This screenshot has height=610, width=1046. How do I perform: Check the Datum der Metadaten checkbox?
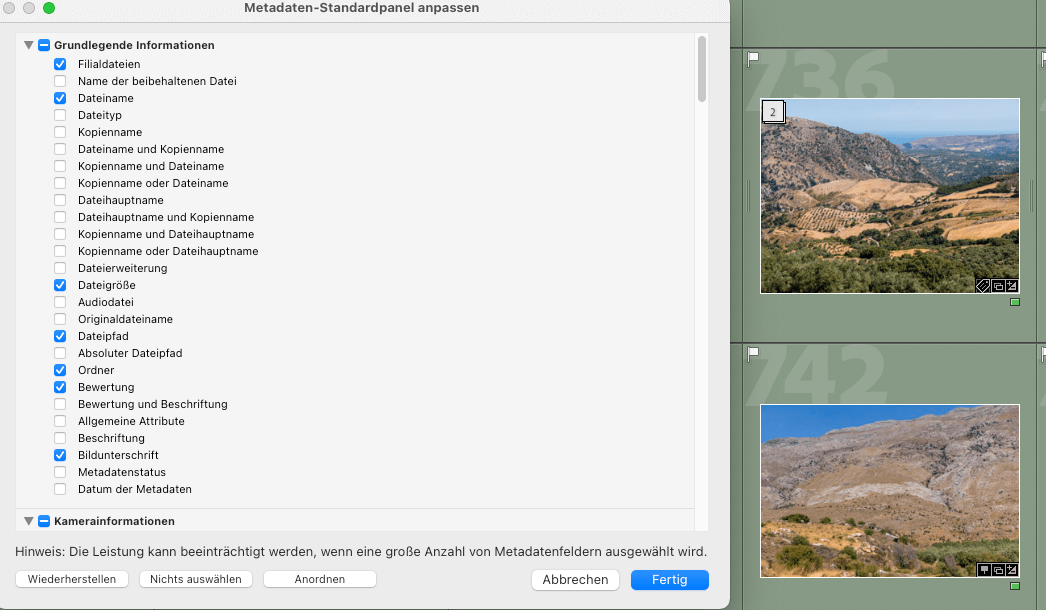(x=60, y=490)
